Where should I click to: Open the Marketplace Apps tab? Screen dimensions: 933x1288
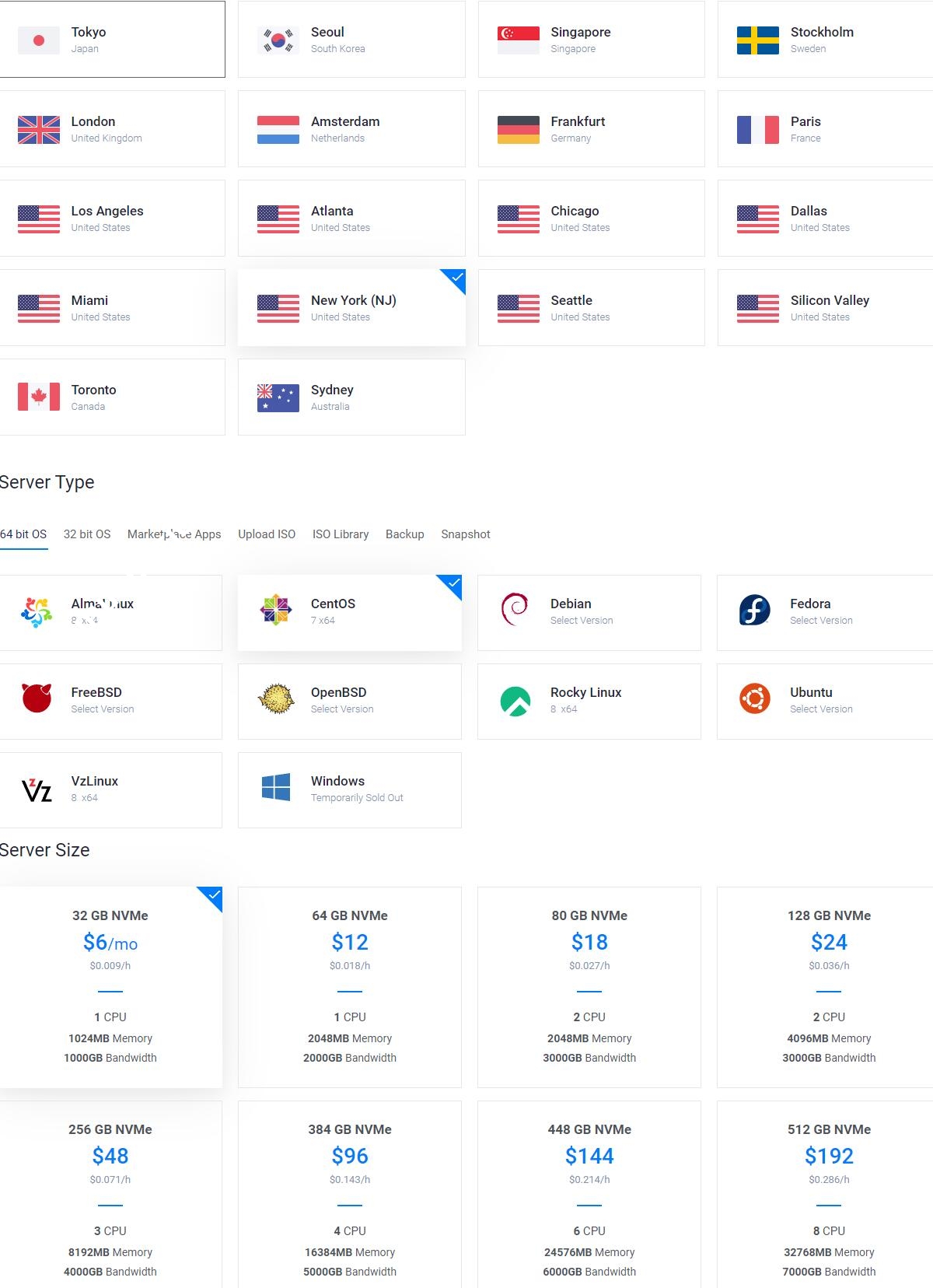pyautogui.click(x=174, y=534)
